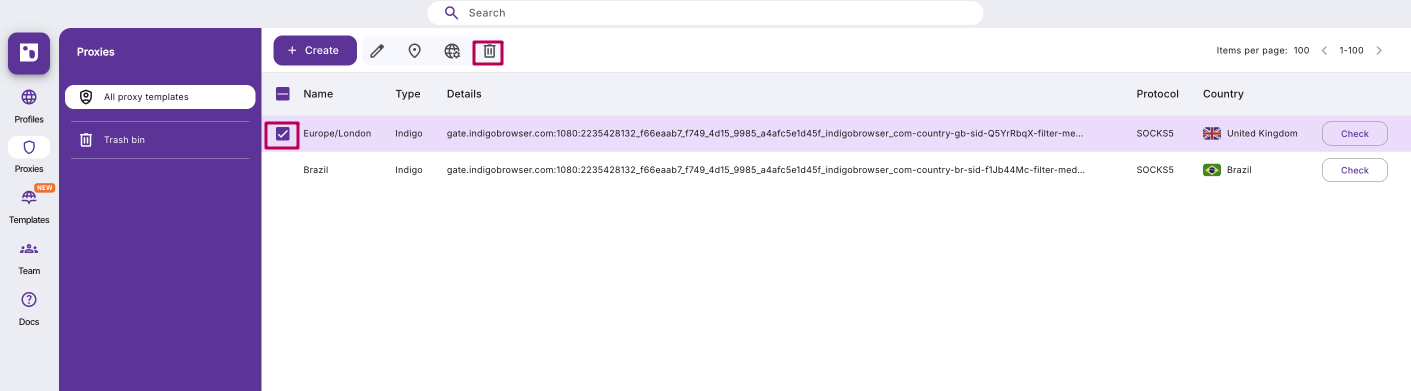This screenshot has height=391, width=1411.
Task: Open Templates in the sidebar
Action: 29,207
